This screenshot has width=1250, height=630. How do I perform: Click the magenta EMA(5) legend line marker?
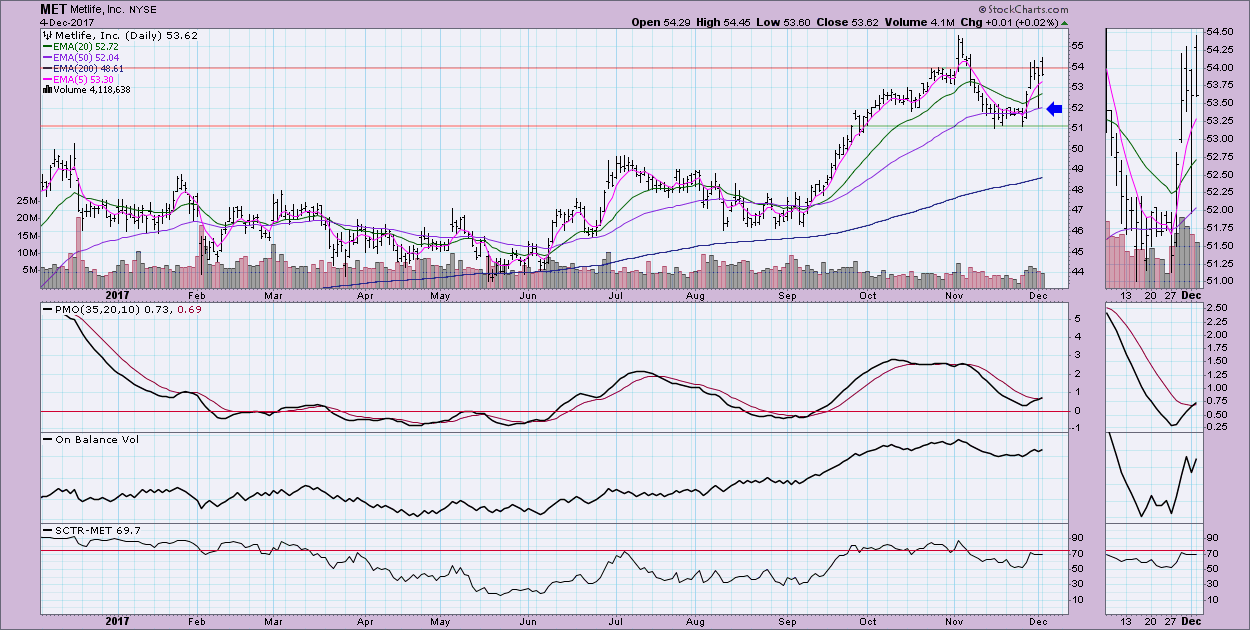click(46, 79)
